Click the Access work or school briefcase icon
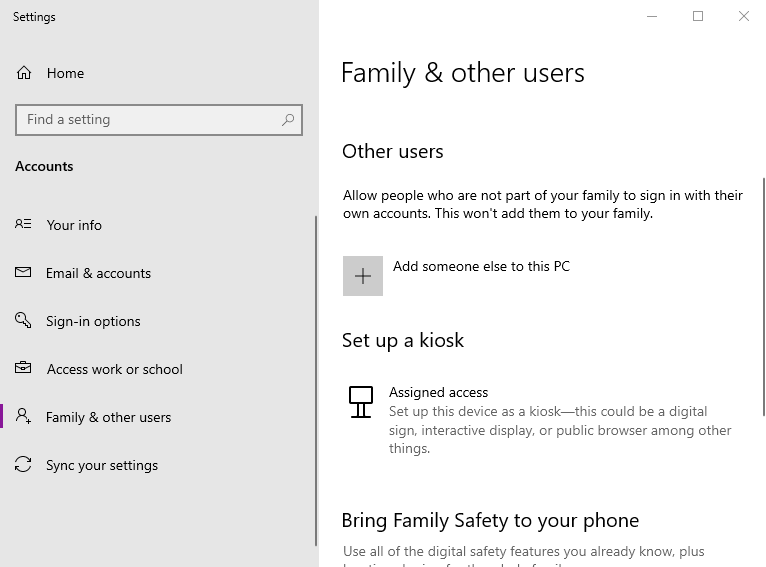 [23, 369]
